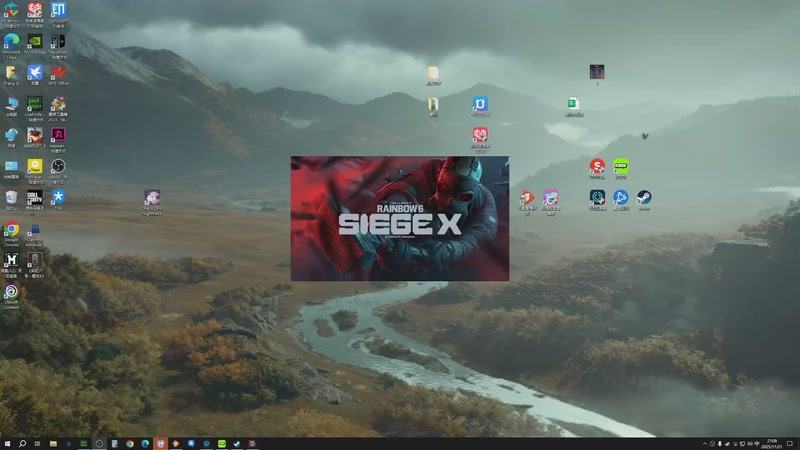
Task: Select the blue asterisk desktop shortcut
Action: point(58,197)
